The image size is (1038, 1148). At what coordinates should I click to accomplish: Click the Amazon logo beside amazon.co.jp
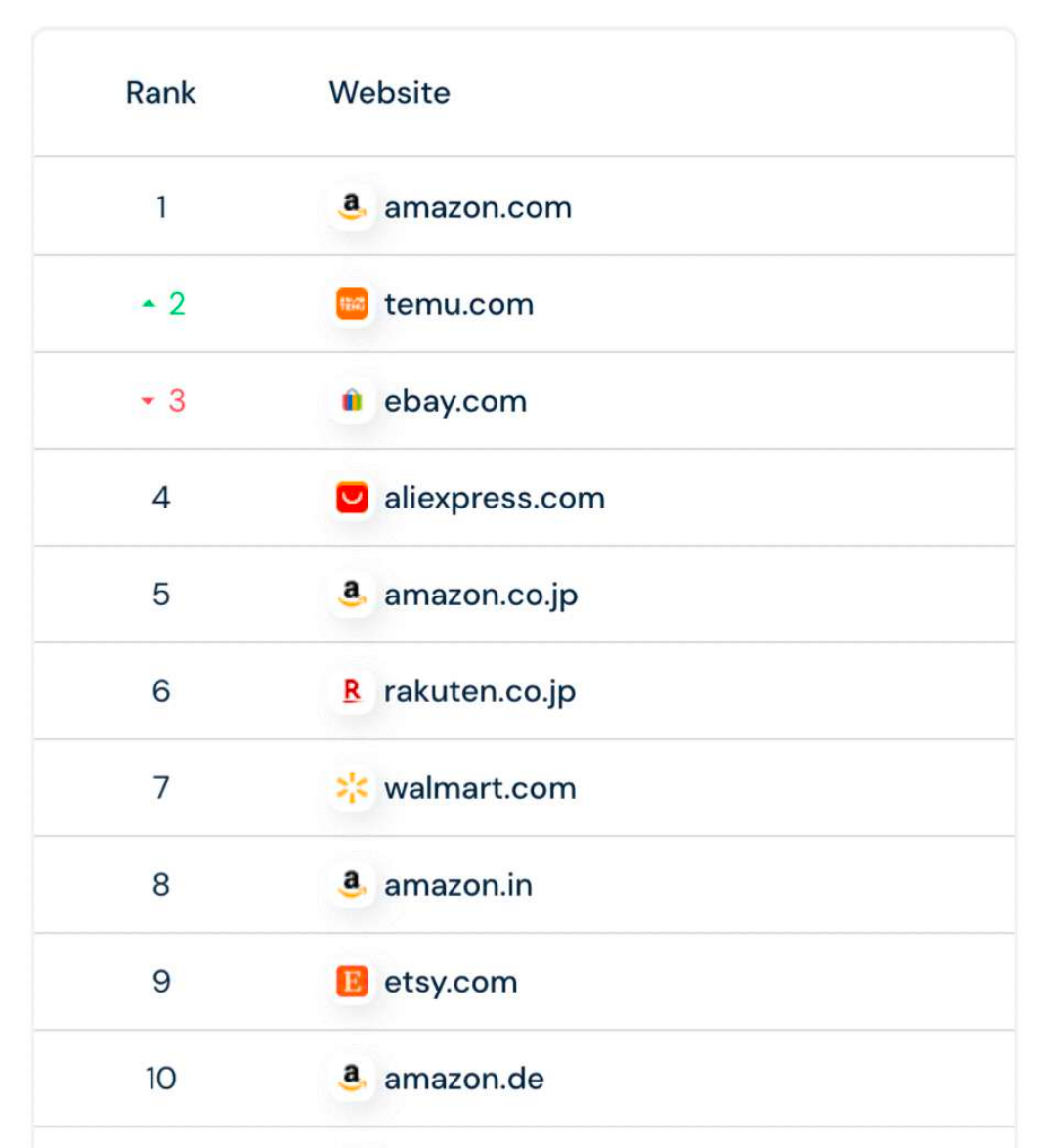(352, 595)
